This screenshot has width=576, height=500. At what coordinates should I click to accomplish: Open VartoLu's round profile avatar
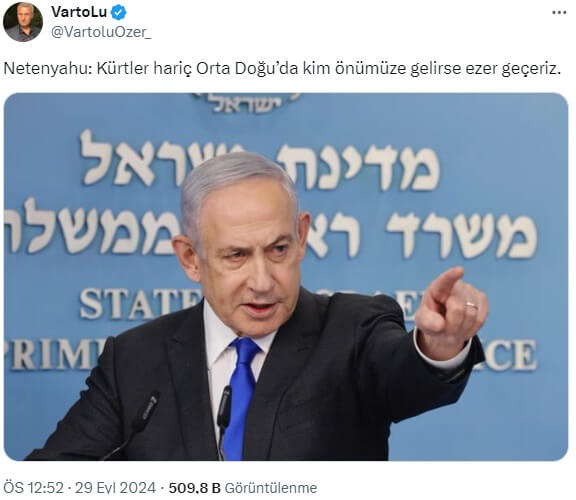pyautogui.click(x=23, y=22)
